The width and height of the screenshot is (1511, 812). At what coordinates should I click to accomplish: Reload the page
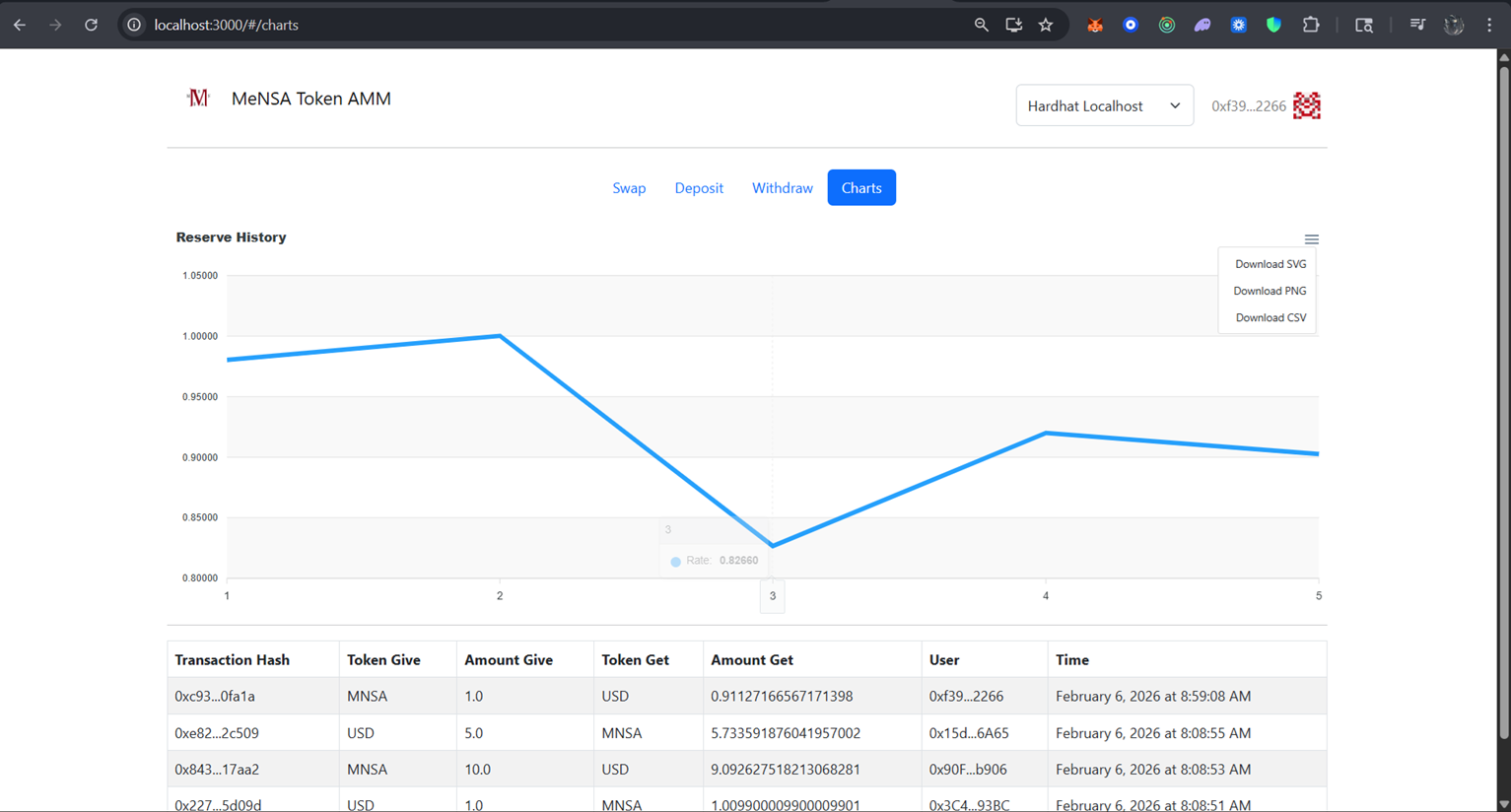pos(91,26)
